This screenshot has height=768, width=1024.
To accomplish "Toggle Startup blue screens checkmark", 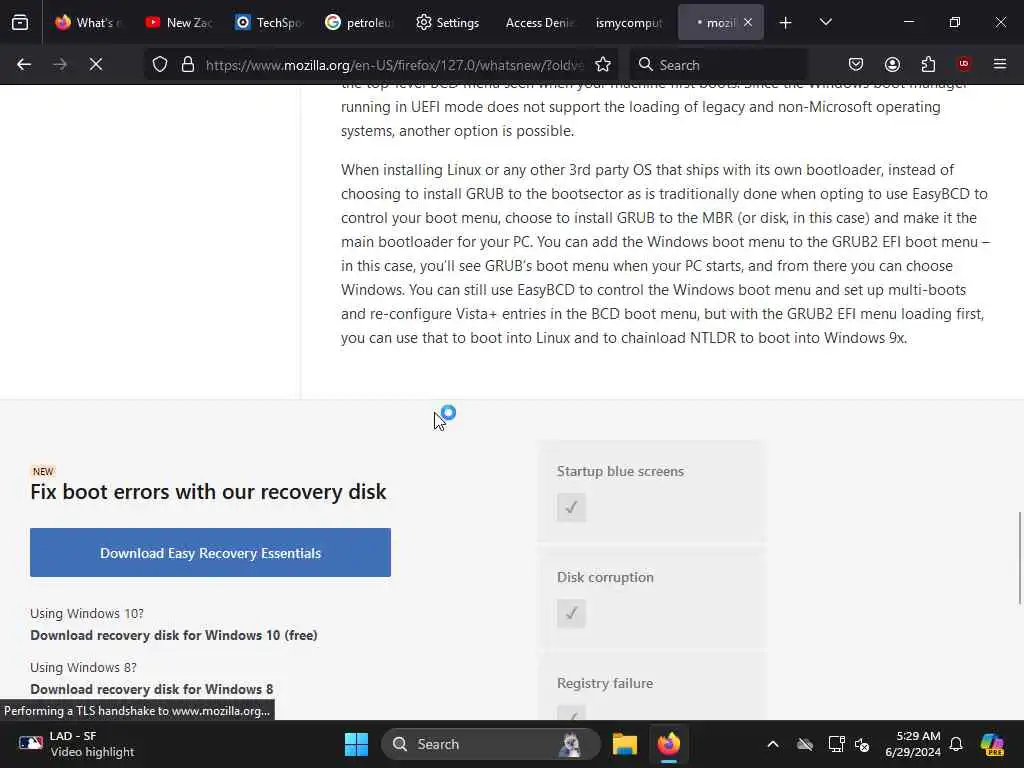I will pos(571,507).
